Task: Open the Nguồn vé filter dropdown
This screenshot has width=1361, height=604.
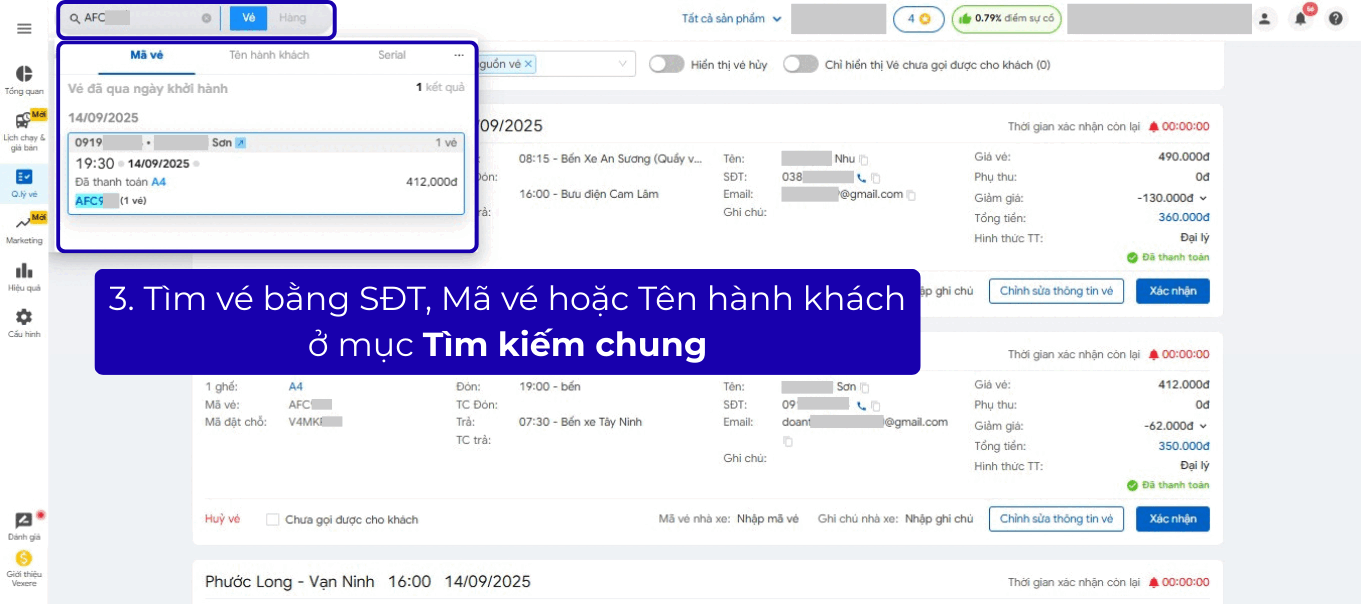Action: pyautogui.click(x=624, y=64)
